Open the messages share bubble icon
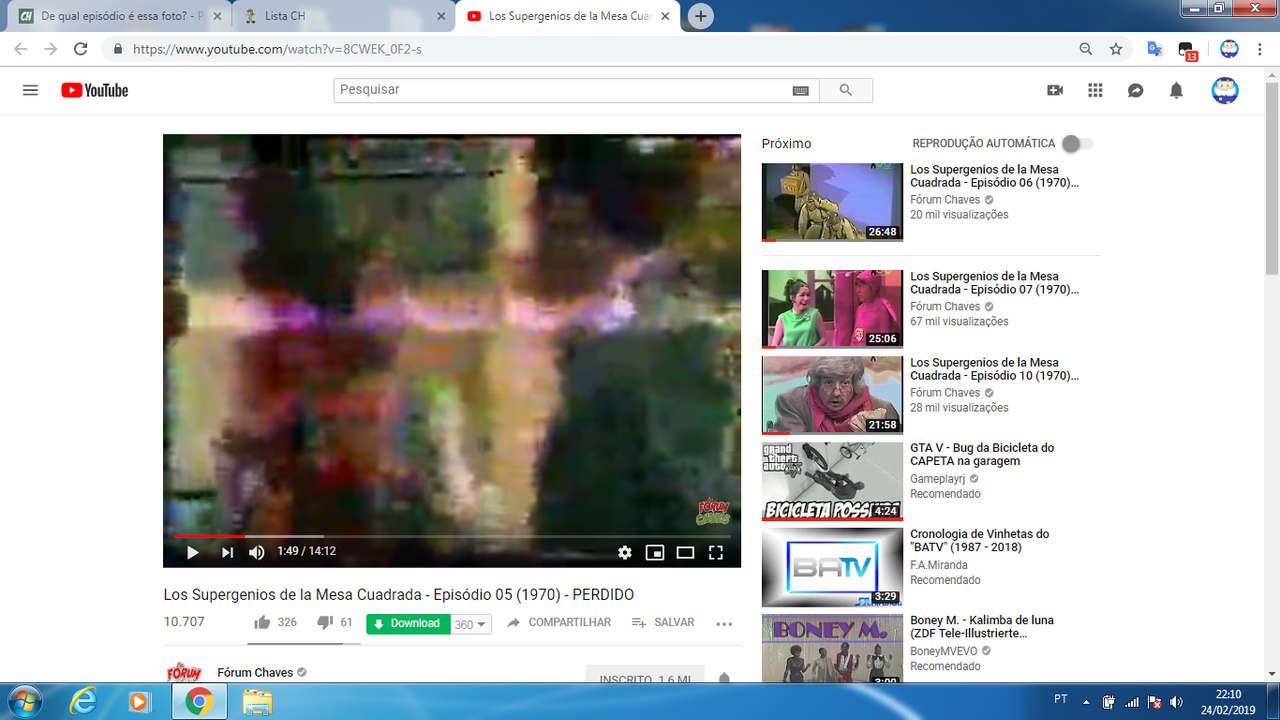This screenshot has width=1280, height=720. 1136,90
